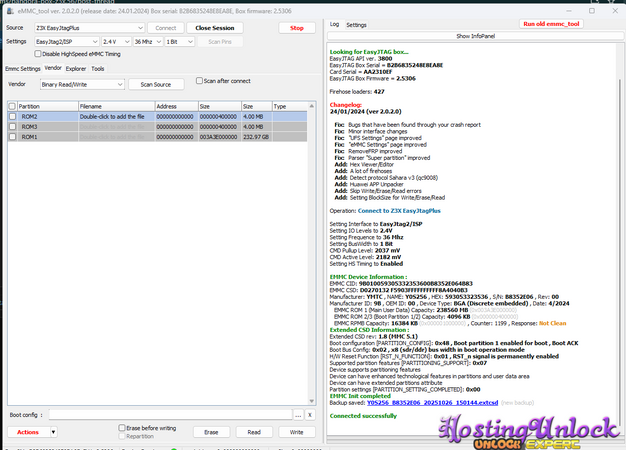This screenshot has height=450, width=626.
Task: Clear Boot config with the X button
Action: 310,414
